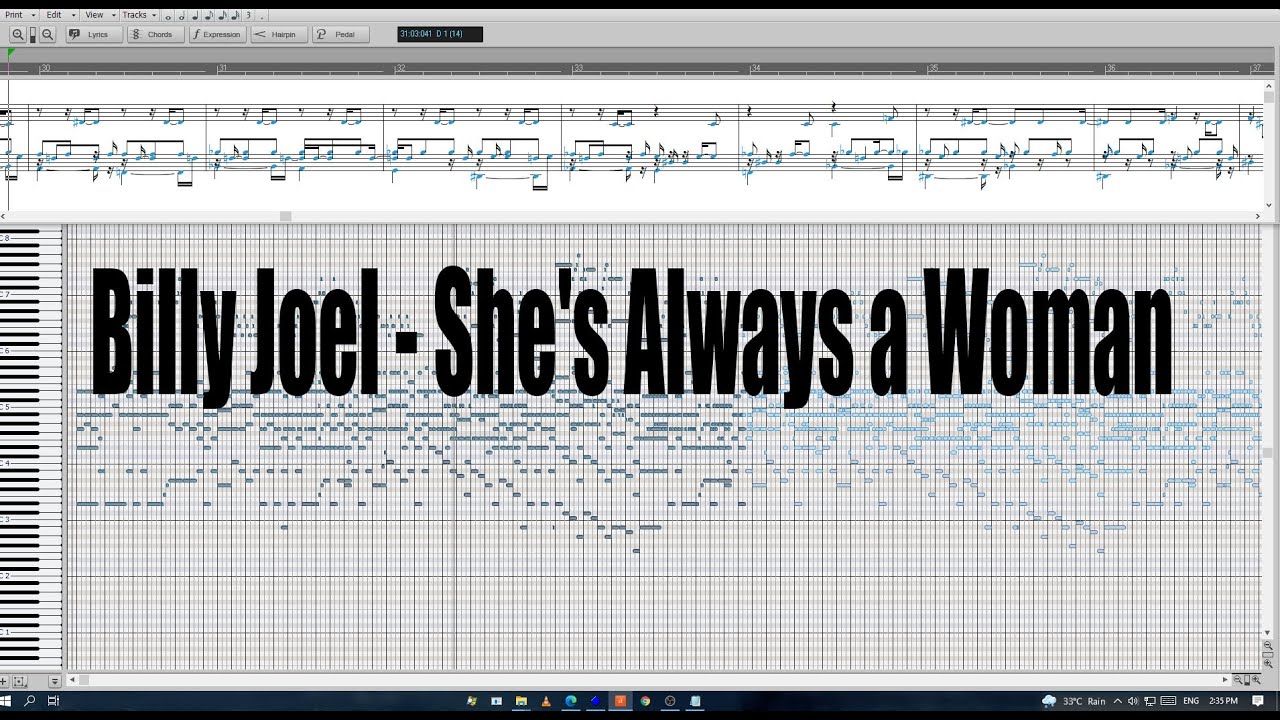This screenshot has width=1280, height=720.
Task: Open the notifications action center
Action: pyautogui.click(x=1258, y=701)
